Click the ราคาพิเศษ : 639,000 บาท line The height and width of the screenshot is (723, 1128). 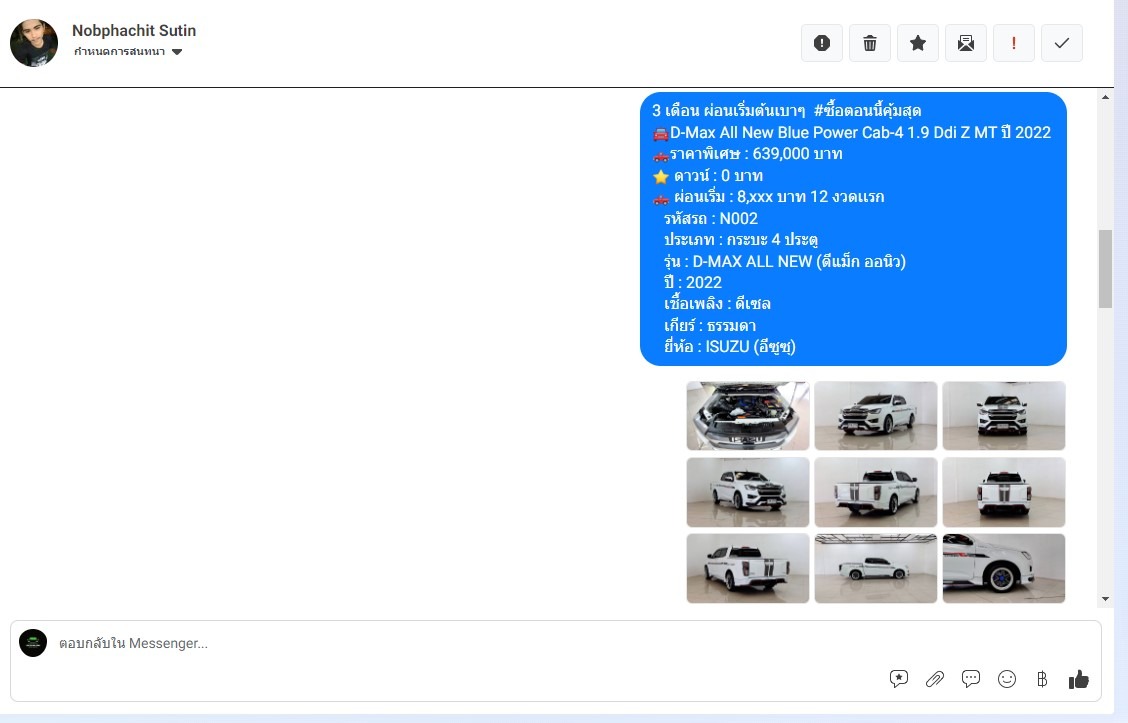point(747,154)
